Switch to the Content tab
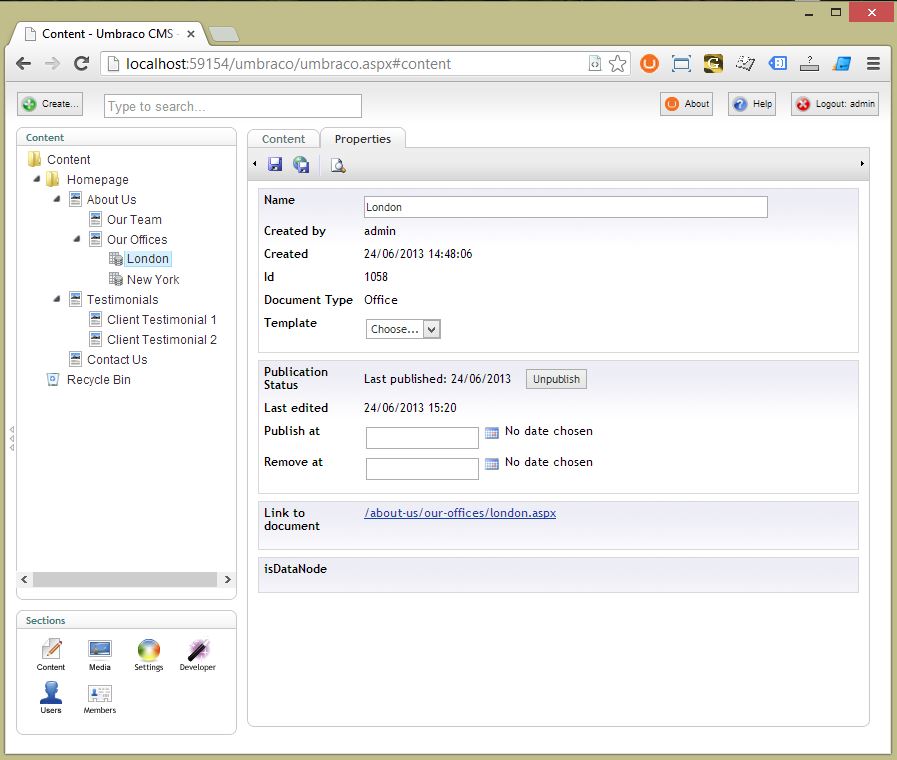 pyautogui.click(x=283, y=139)
